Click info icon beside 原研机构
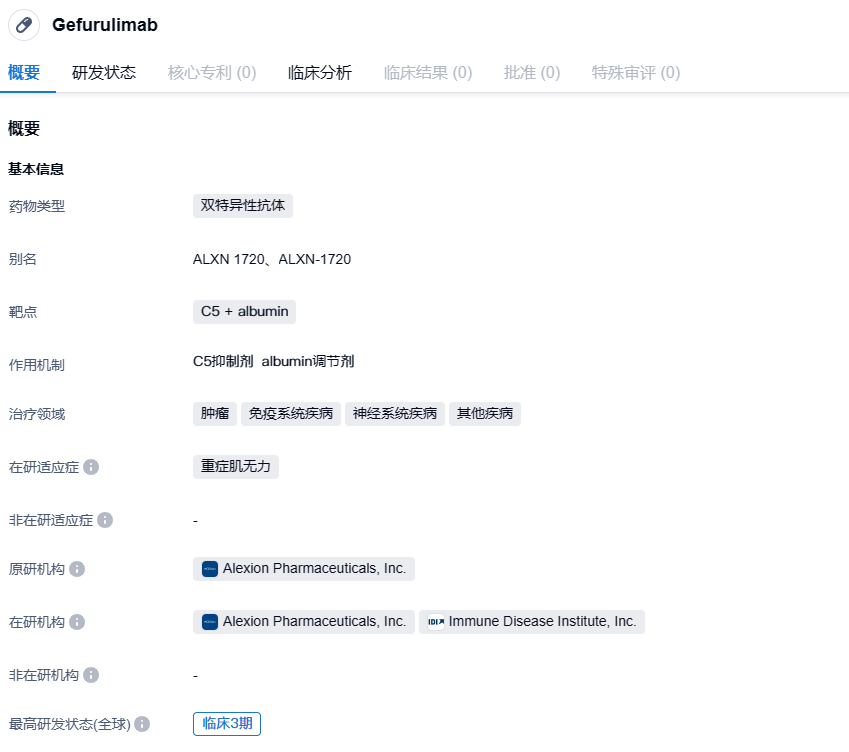The height and width of the screenshot is (752, 849). click(x=77, y=569)
